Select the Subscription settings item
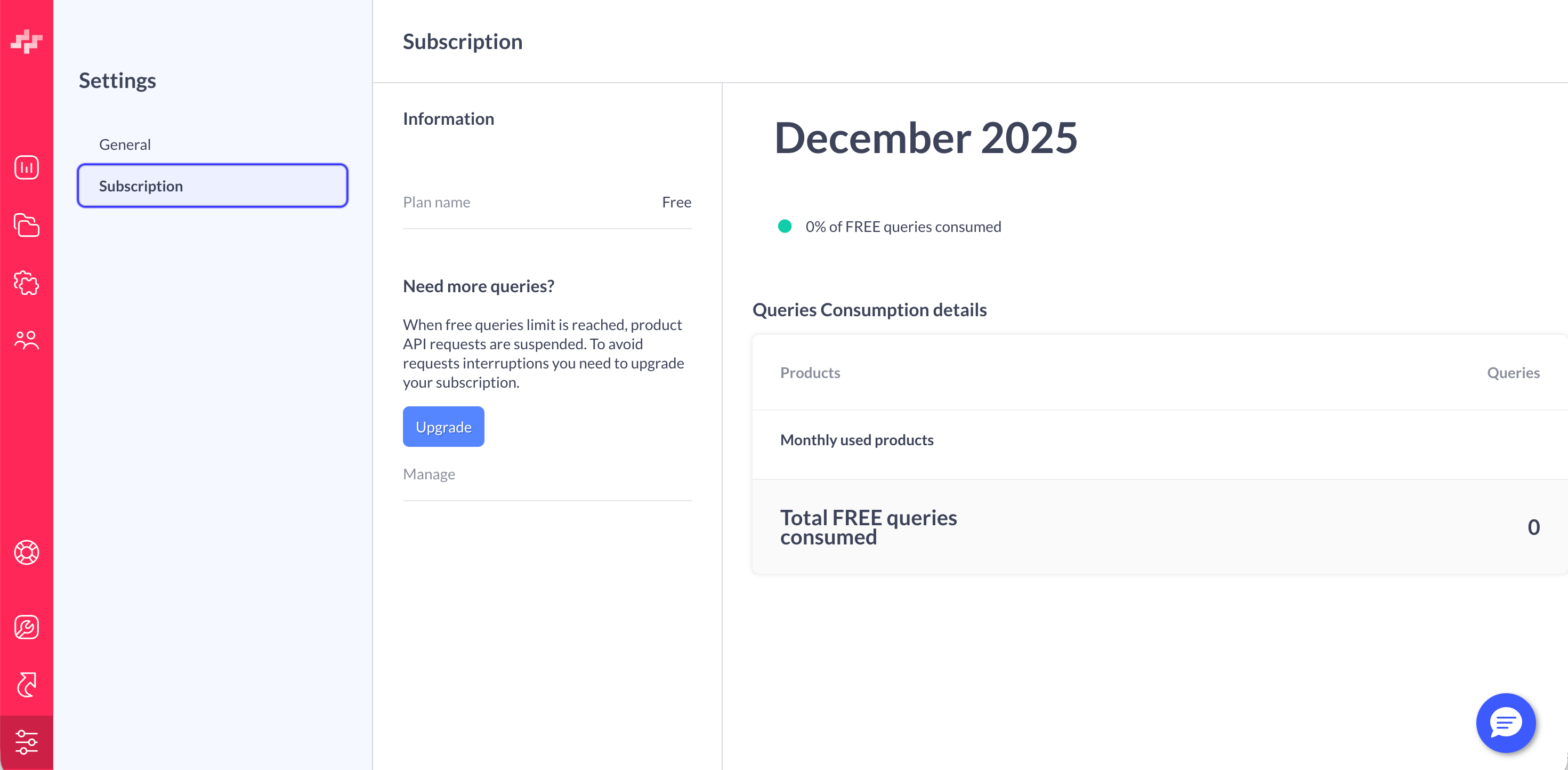1568x770 pixels. 213,186
